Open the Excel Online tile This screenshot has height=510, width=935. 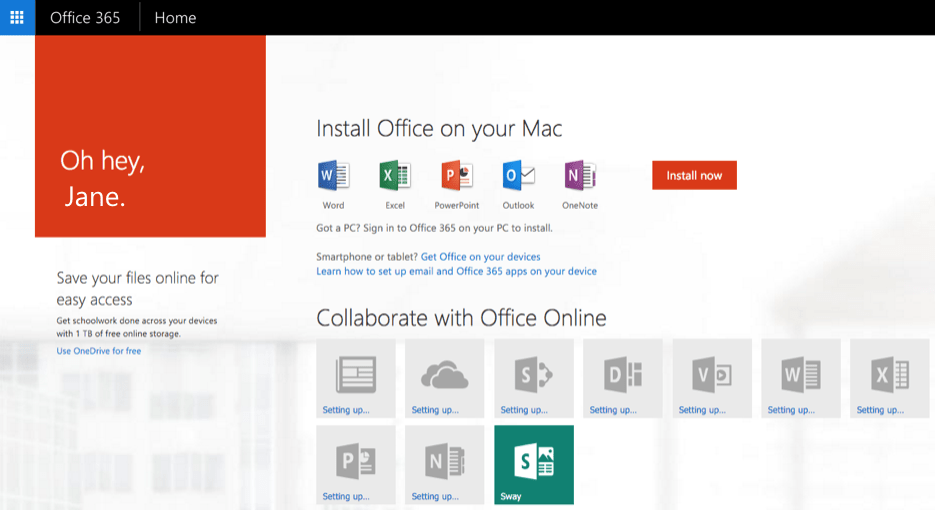pos(890,378)
